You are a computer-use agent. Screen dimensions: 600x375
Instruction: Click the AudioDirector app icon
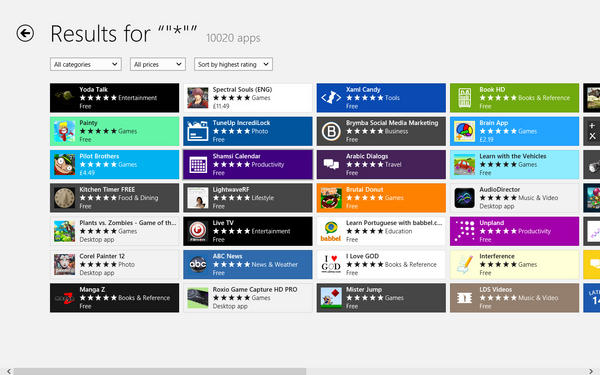click(465, 198)
